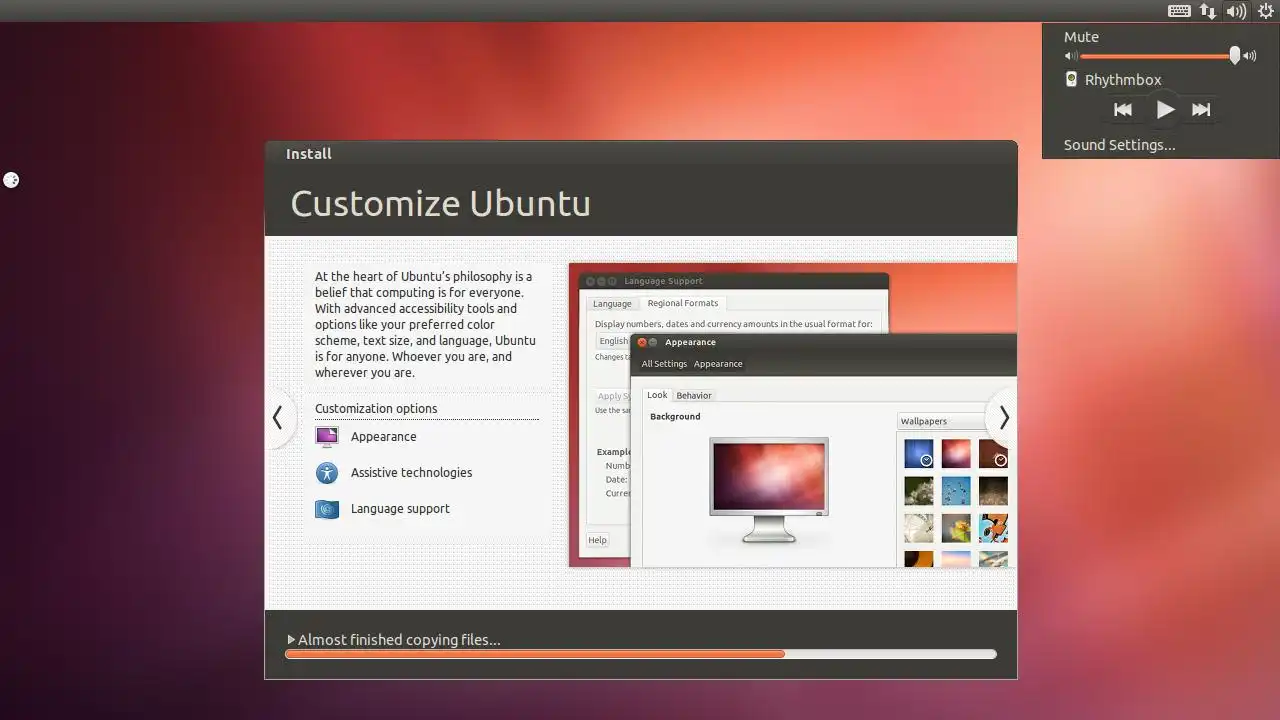1280x720 pixels.
Task: Launch Rhythmbox from the sound menu
Action: pos(1123,80)
